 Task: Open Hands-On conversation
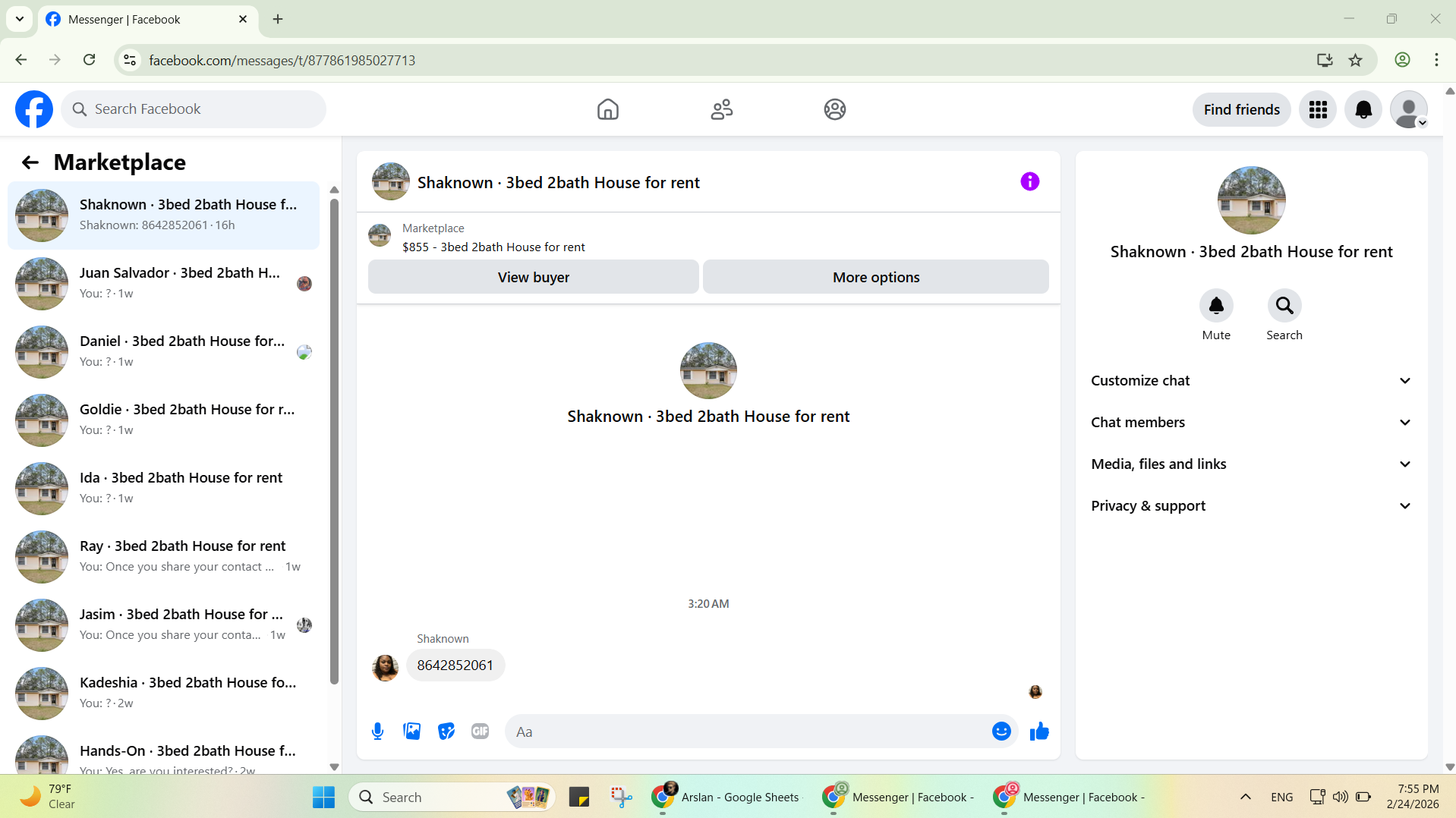click(163, 753)
